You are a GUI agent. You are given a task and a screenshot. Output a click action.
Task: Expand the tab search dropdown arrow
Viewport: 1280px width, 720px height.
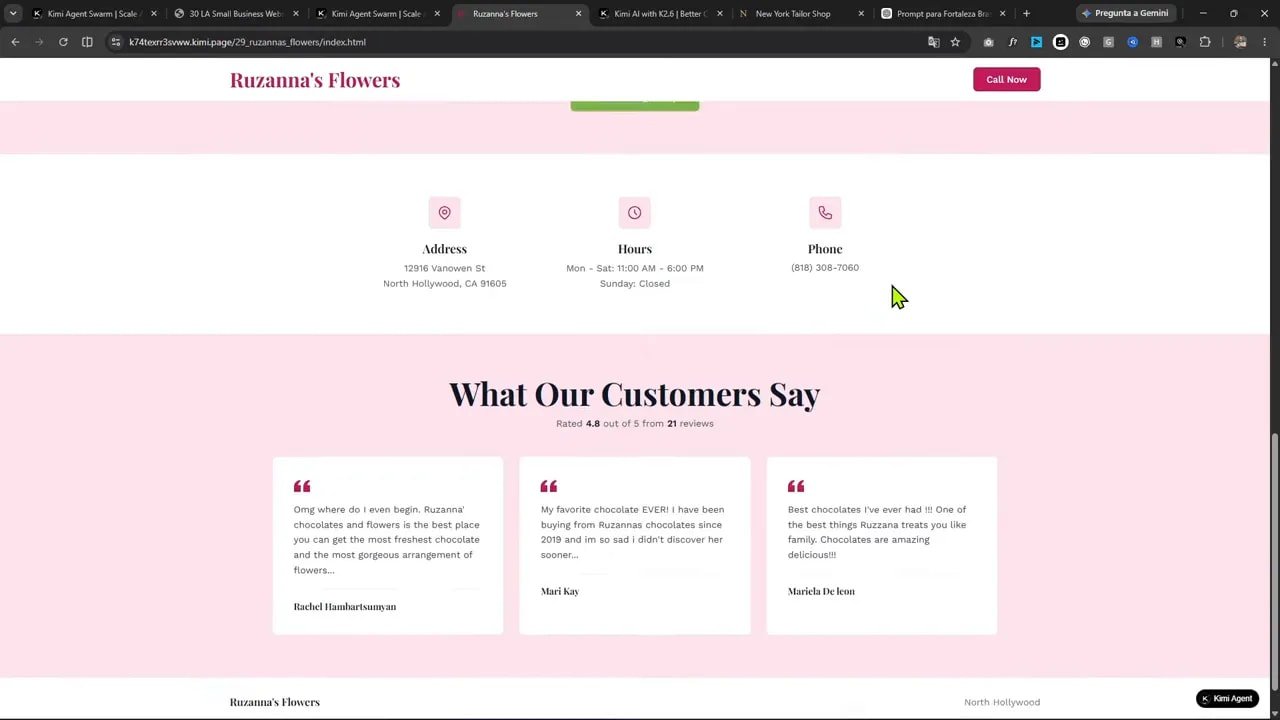(13, 13)
